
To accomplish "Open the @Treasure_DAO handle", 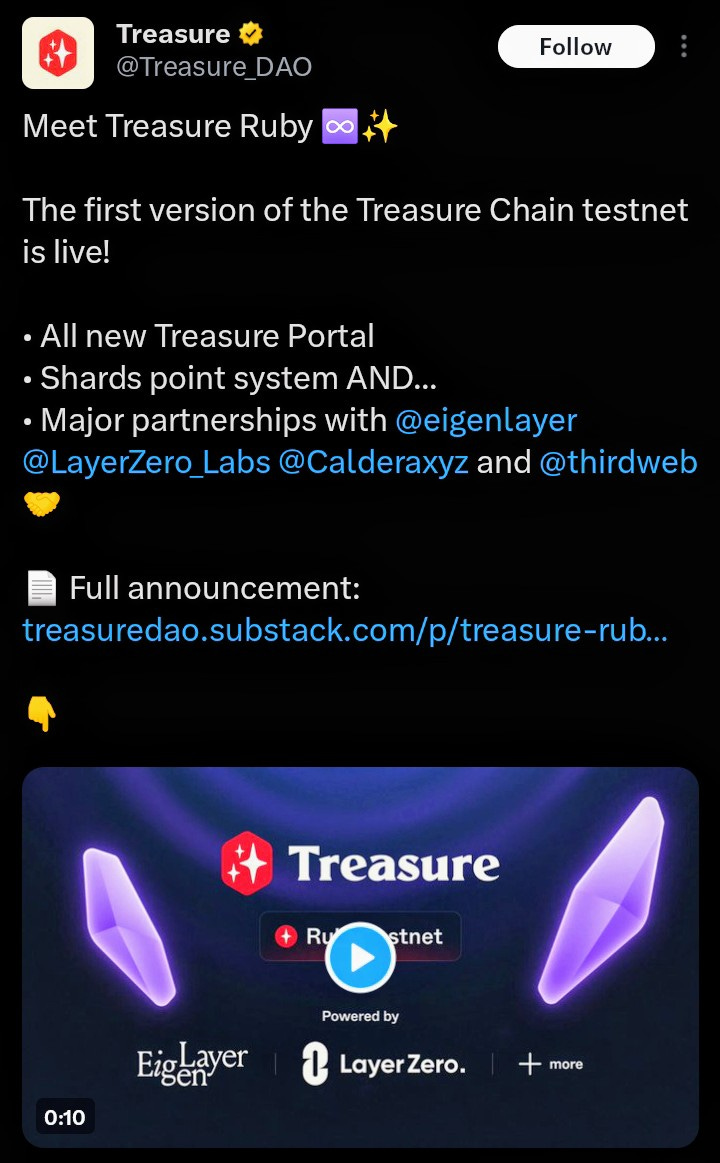I will [214, 67].
